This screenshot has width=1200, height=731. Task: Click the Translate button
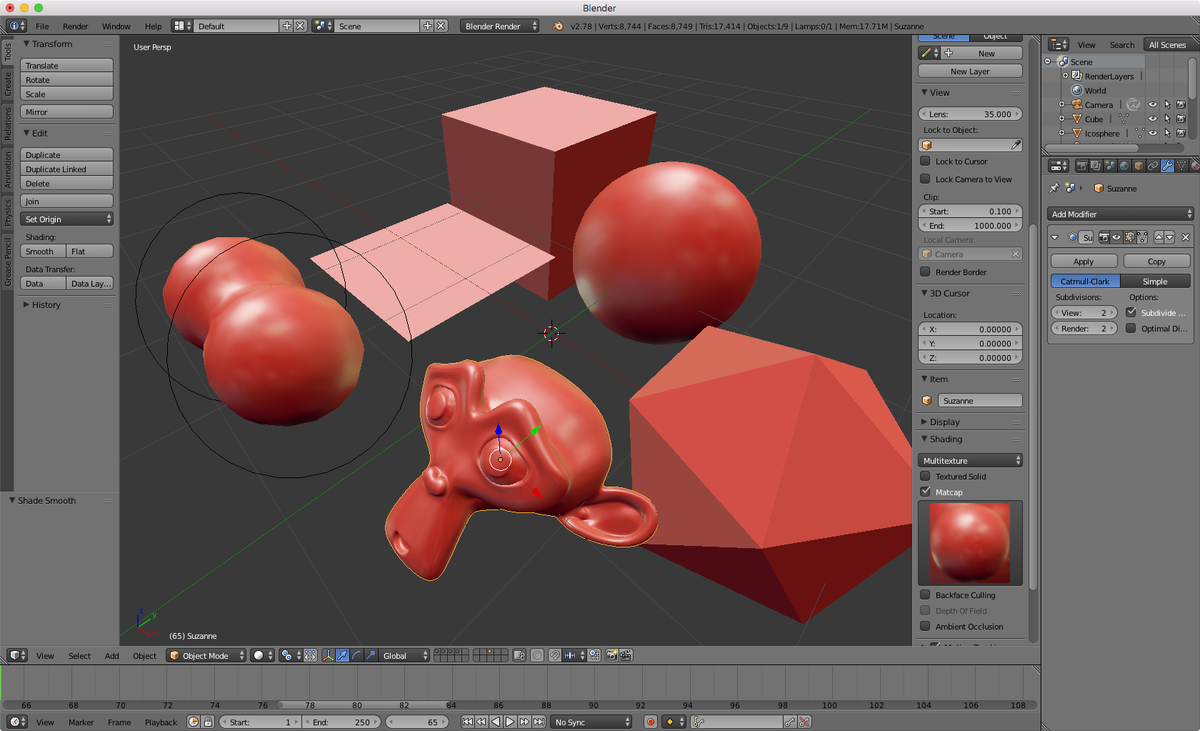tap(67, 66)
